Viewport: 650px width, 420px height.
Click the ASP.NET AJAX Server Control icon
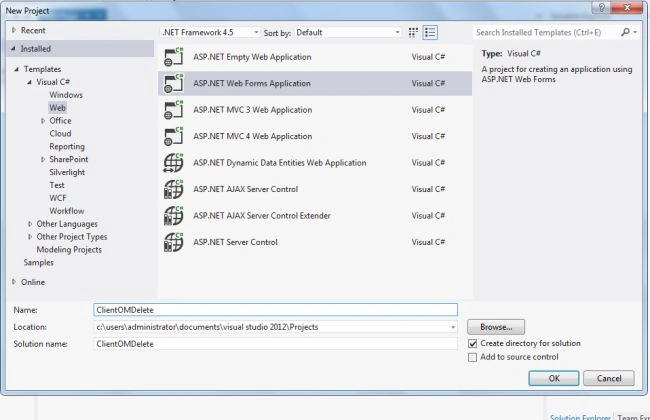tap(173, 189)
